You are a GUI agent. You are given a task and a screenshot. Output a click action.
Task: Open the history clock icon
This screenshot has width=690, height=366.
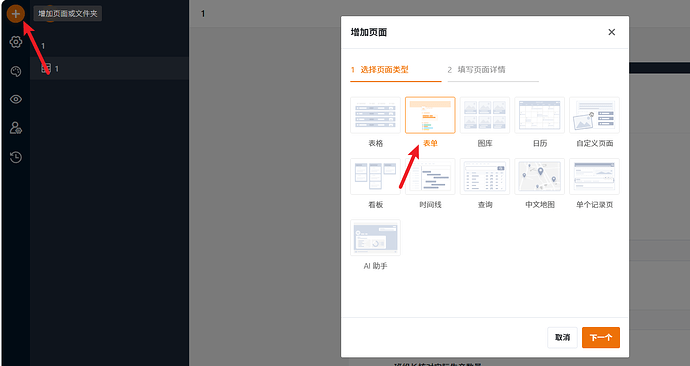16,157
